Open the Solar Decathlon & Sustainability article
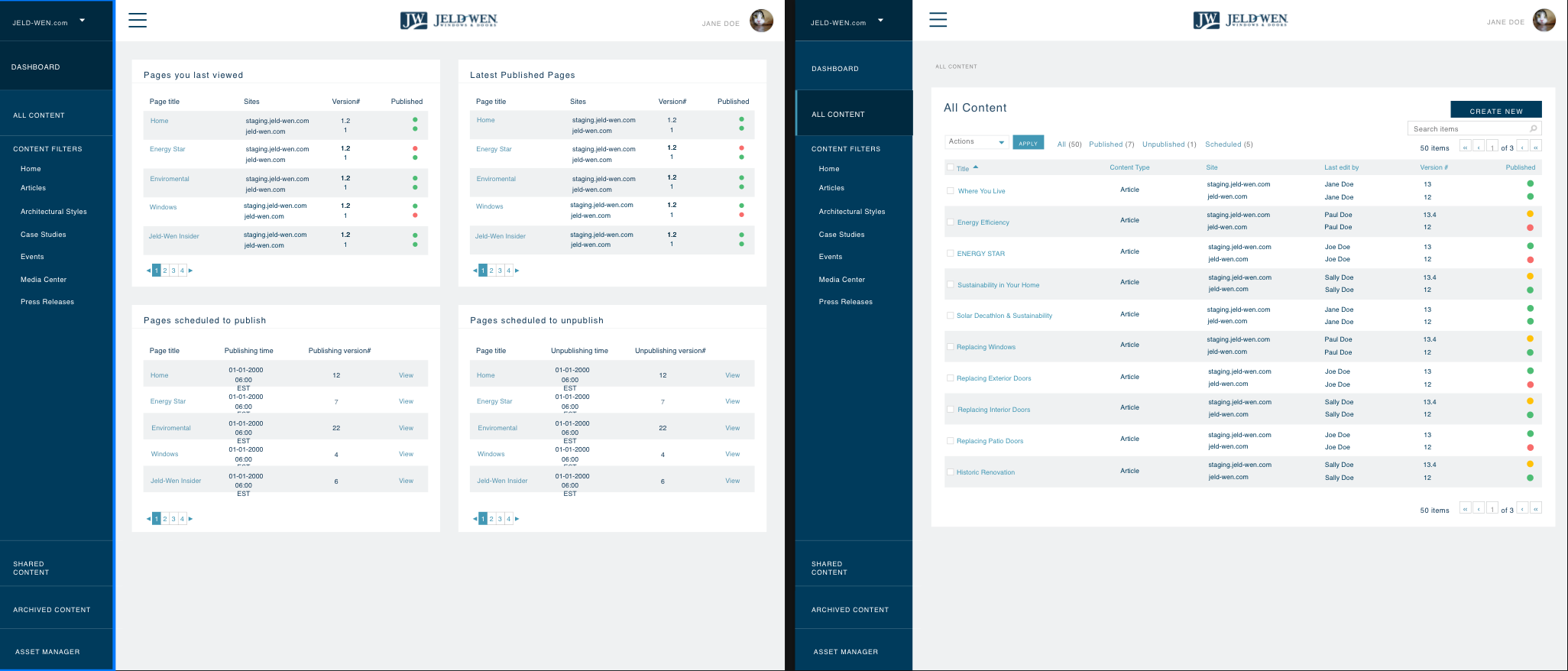The image size is (1568, 671). tap(1004, 316)
